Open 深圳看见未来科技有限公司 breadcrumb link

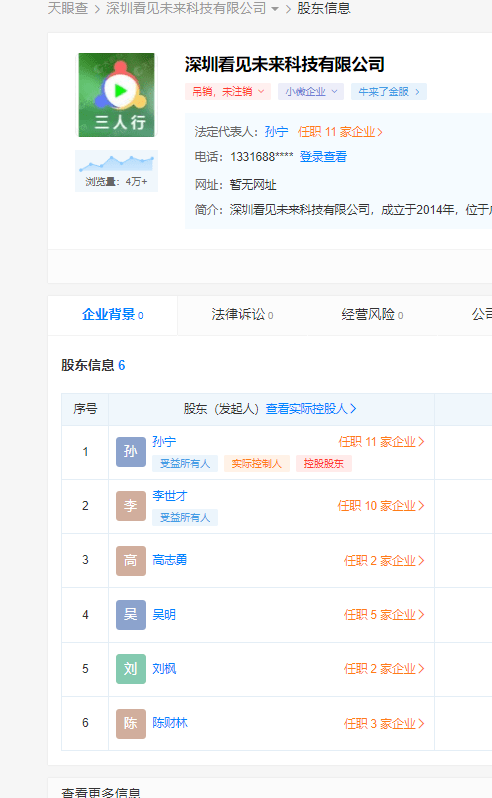coord(186,8)
